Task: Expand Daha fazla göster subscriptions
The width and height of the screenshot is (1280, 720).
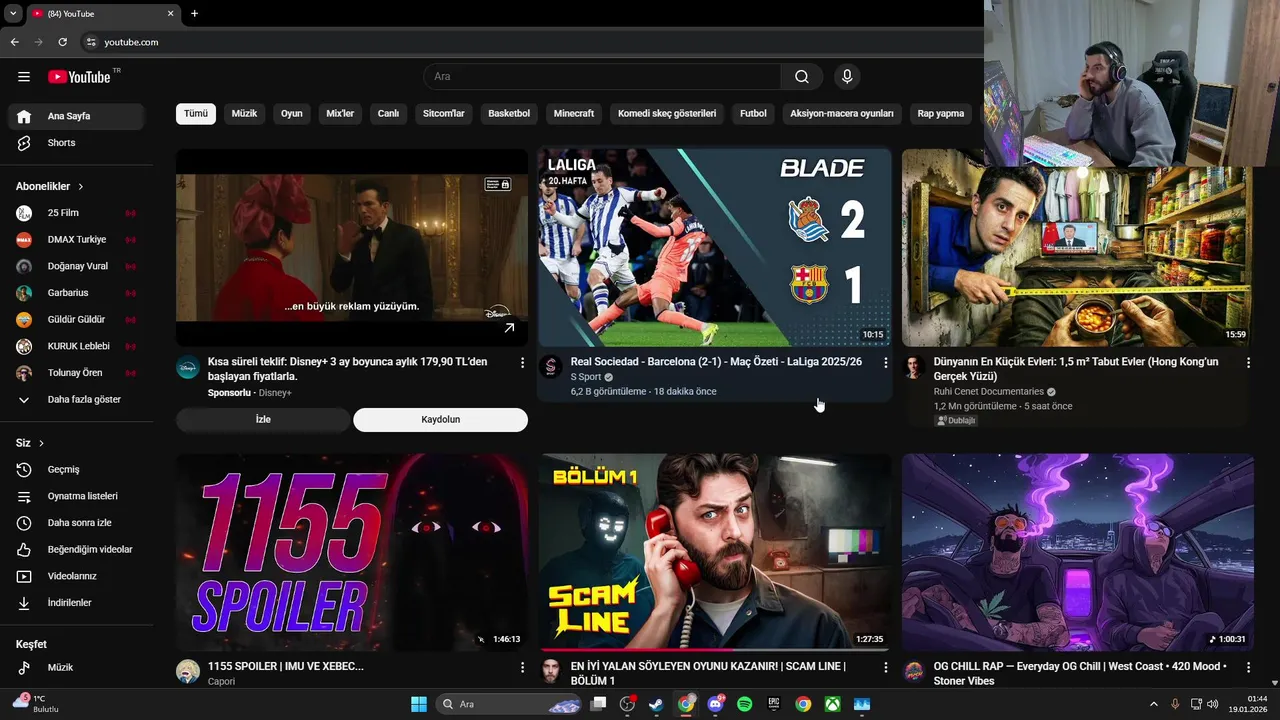Action: [76, 400]
